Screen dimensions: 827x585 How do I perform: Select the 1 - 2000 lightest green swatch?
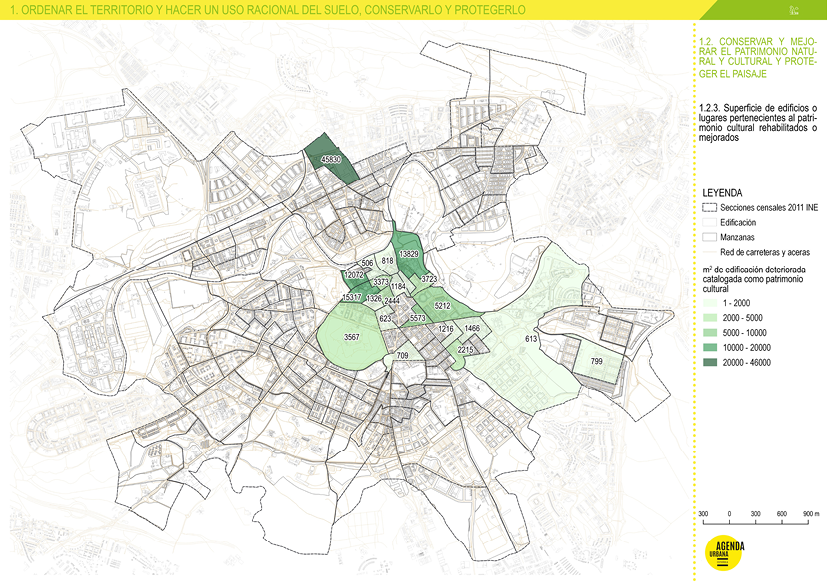pyautogui.click(x=712, y=301)
